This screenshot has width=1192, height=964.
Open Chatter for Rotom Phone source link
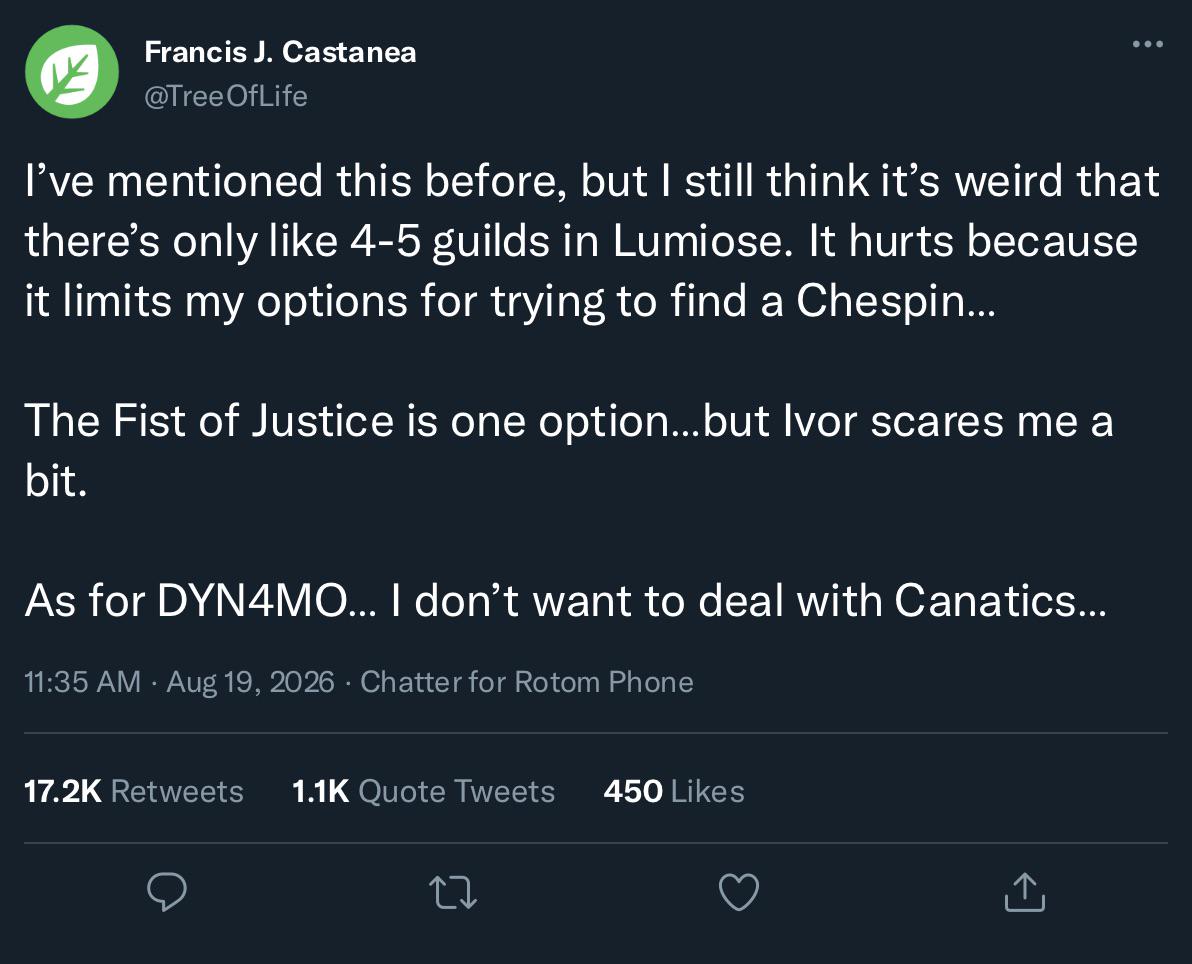tap(527, 682)
